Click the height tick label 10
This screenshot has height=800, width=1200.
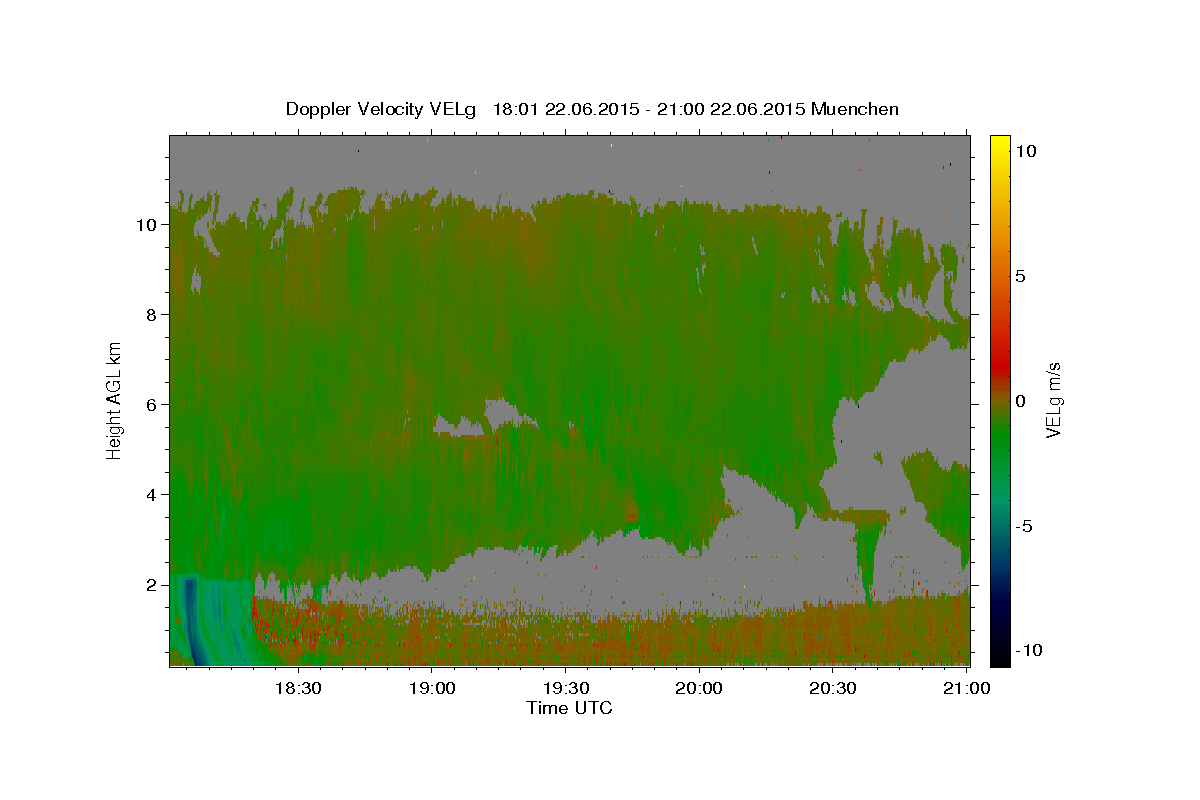click(x=148, y=224)
